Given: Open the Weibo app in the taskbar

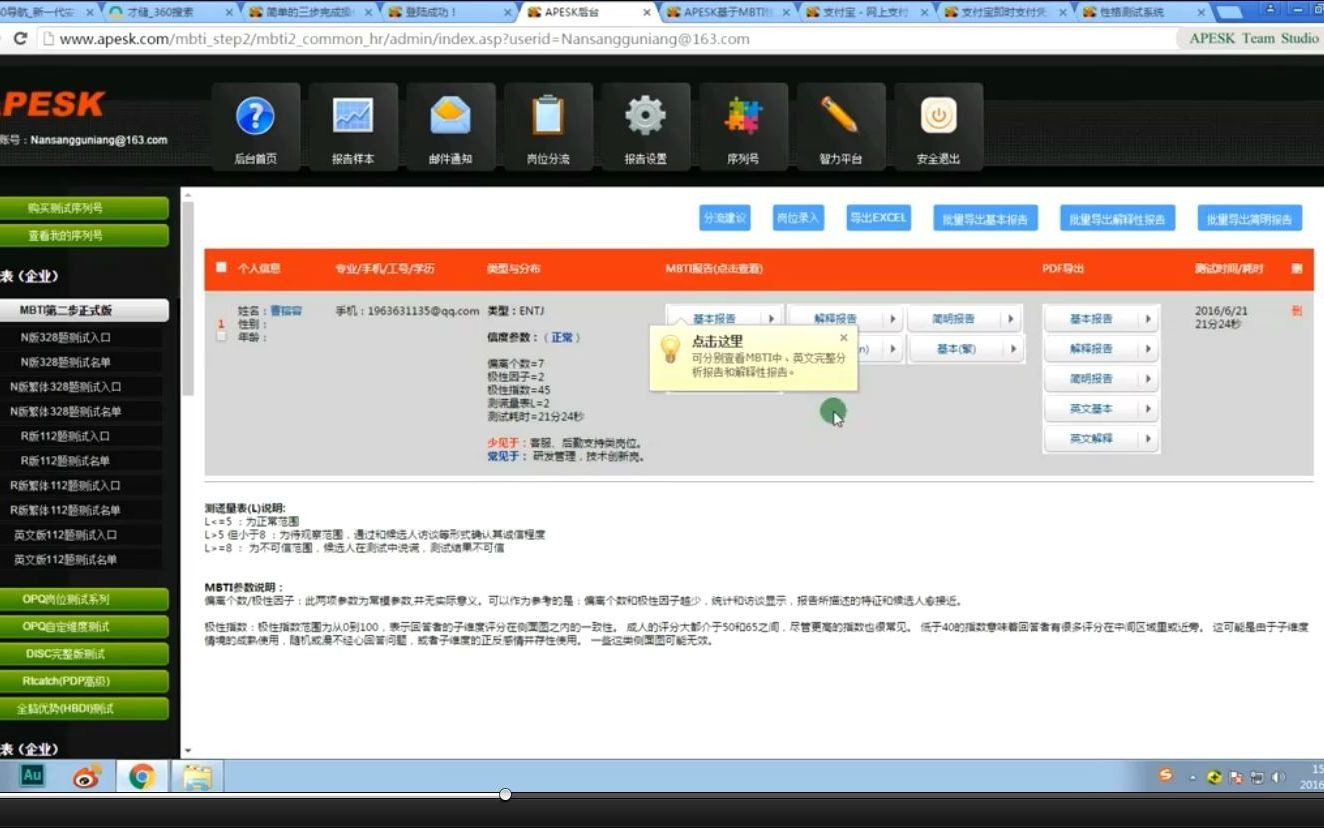Looking at the screenshot, I should 87,776.
